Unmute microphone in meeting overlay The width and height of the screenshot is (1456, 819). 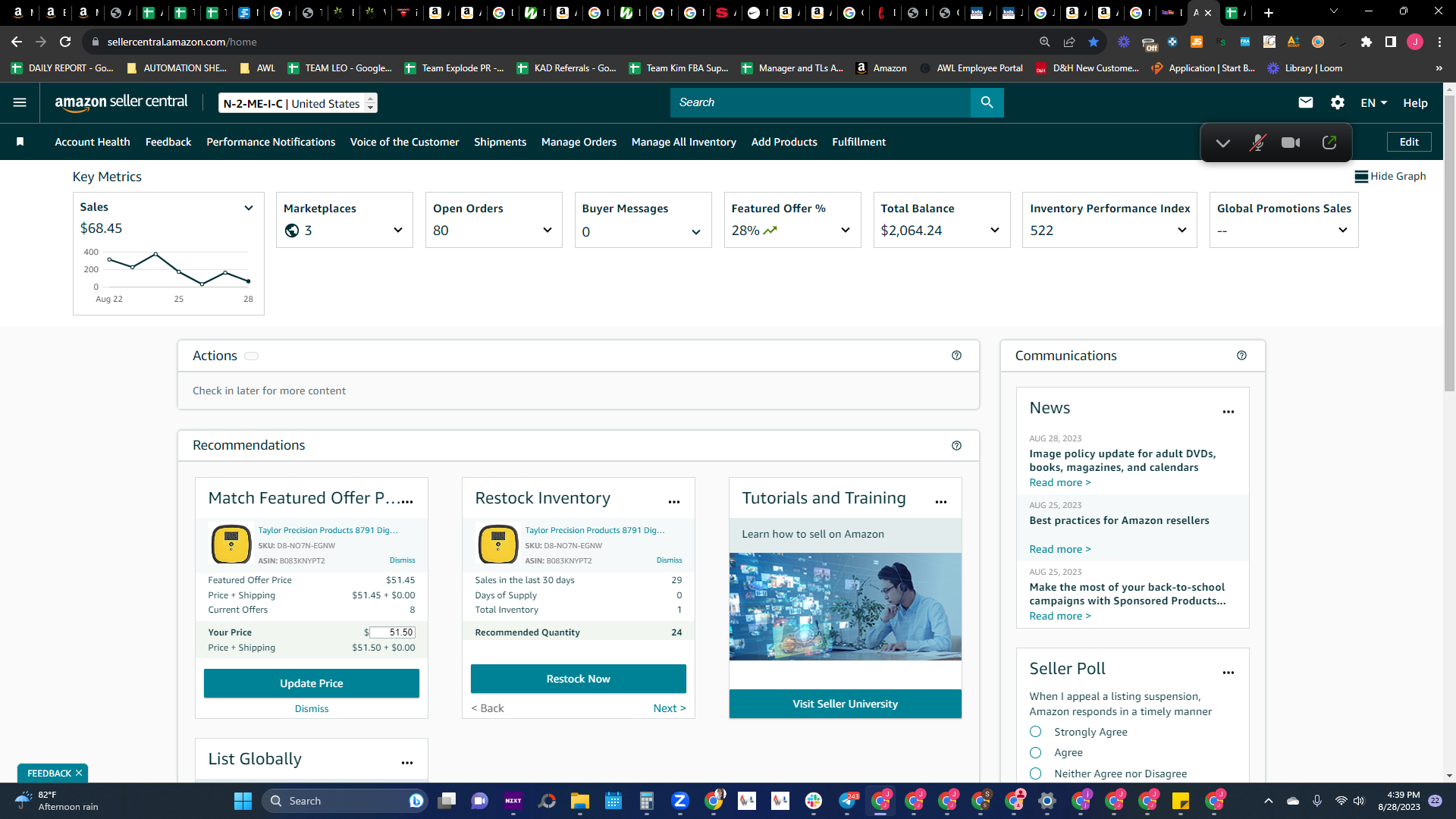[x=1257, y=143]
